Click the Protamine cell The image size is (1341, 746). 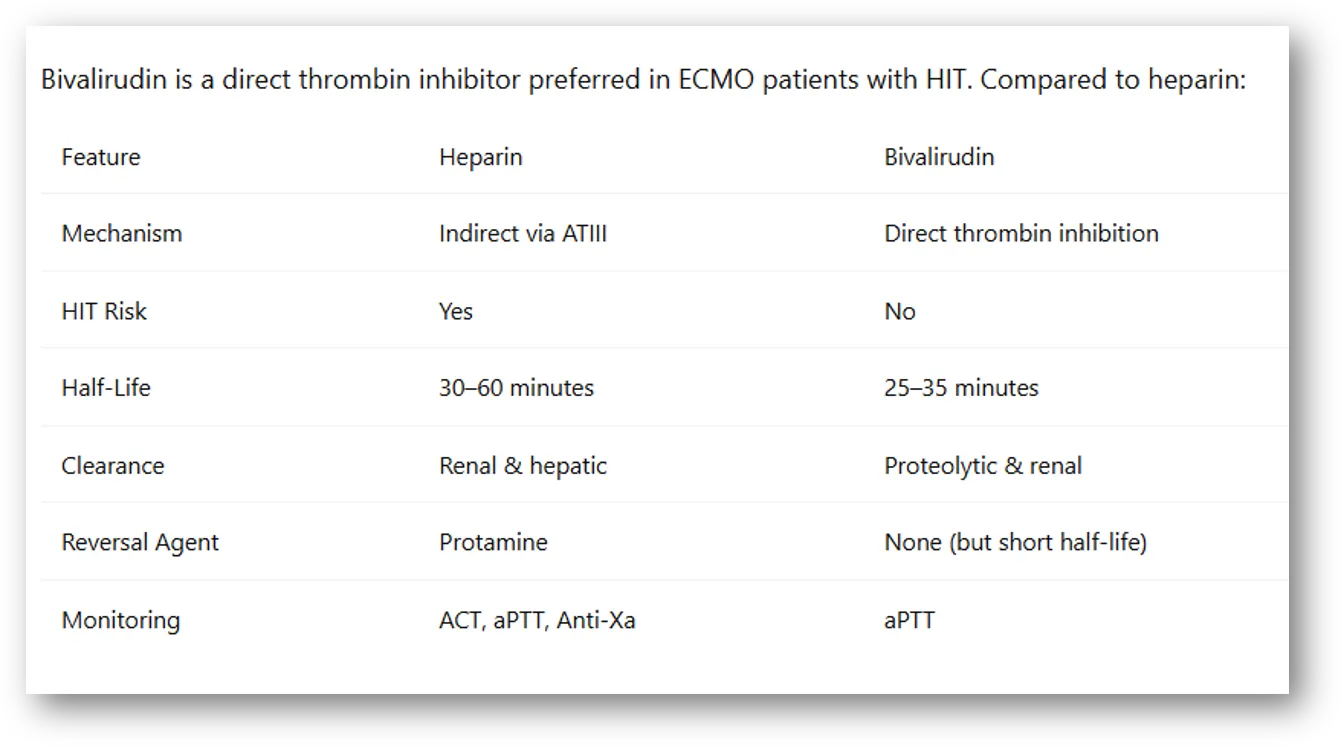pyautogui.click(x=493, y=543)
